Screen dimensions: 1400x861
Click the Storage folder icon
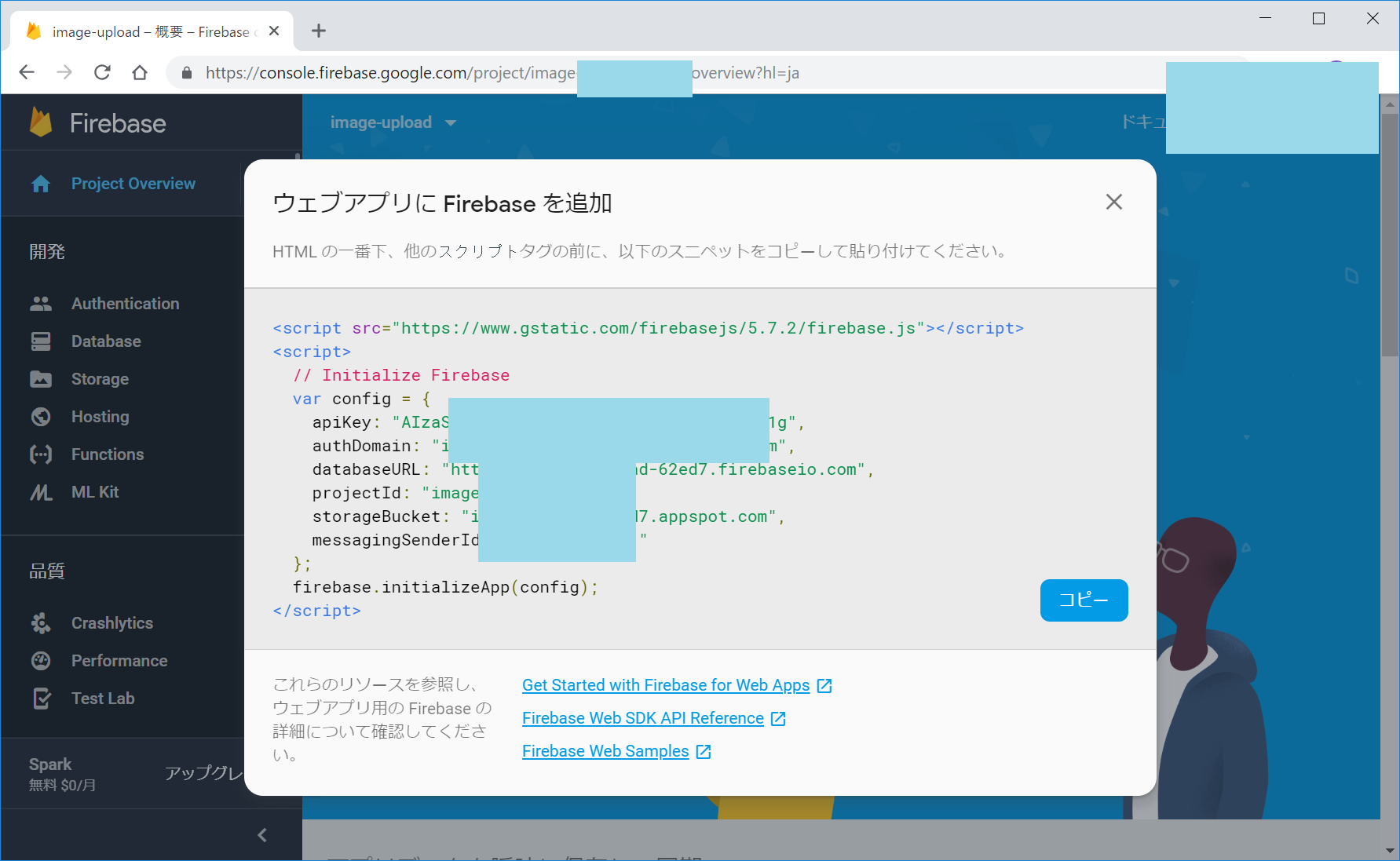click(41, 379)
